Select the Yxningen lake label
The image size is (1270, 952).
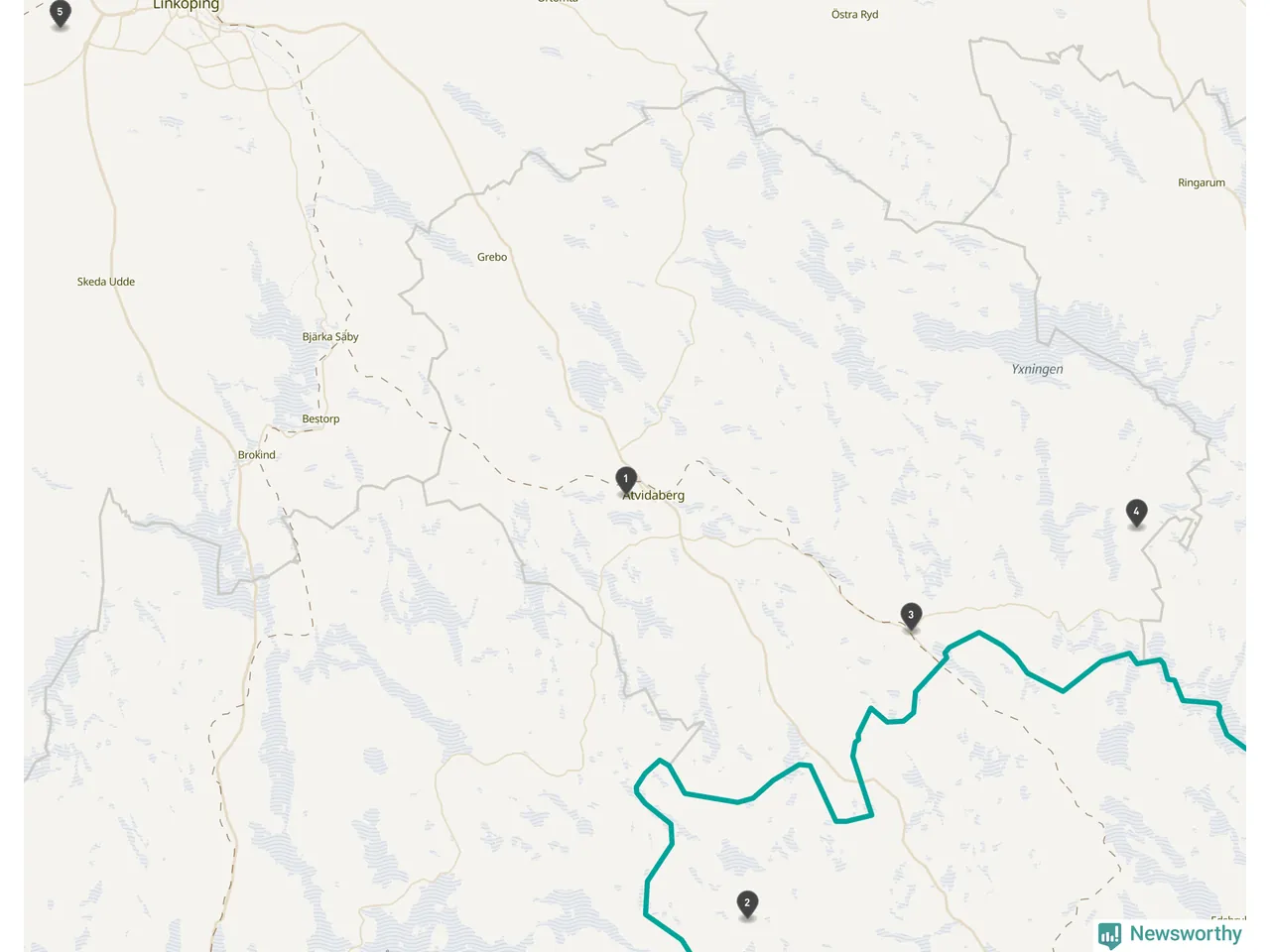coord(1037,369)
